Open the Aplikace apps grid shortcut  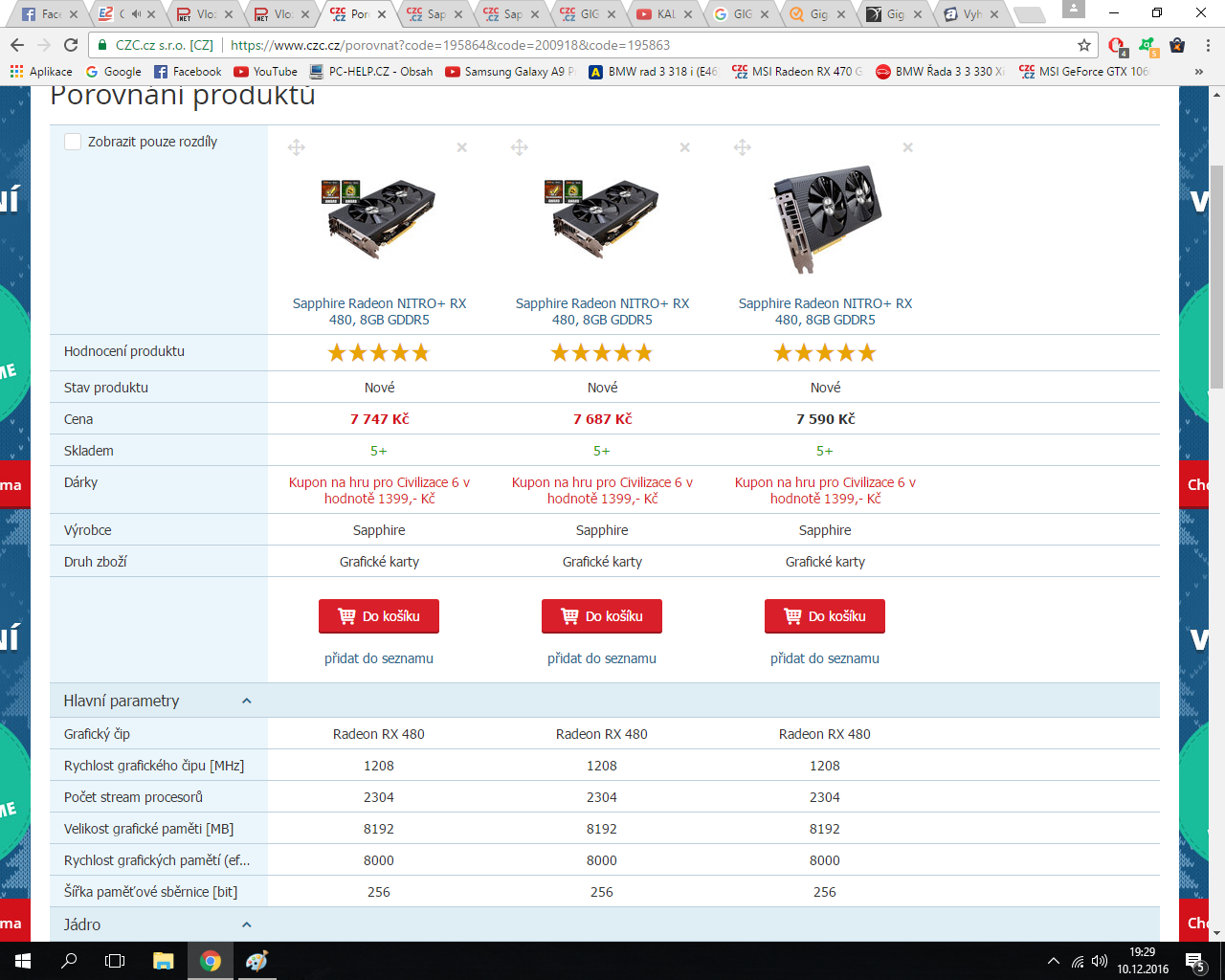(x=41, y=72)
